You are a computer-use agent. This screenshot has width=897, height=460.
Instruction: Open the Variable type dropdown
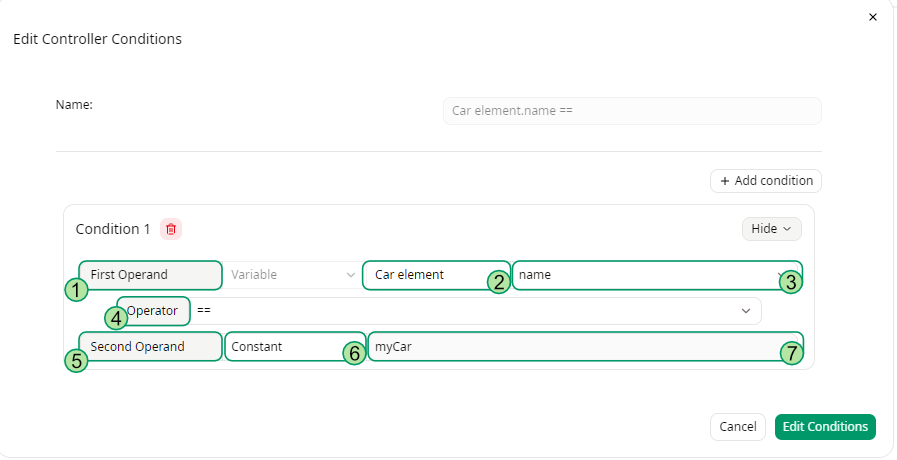coord(292,274)
